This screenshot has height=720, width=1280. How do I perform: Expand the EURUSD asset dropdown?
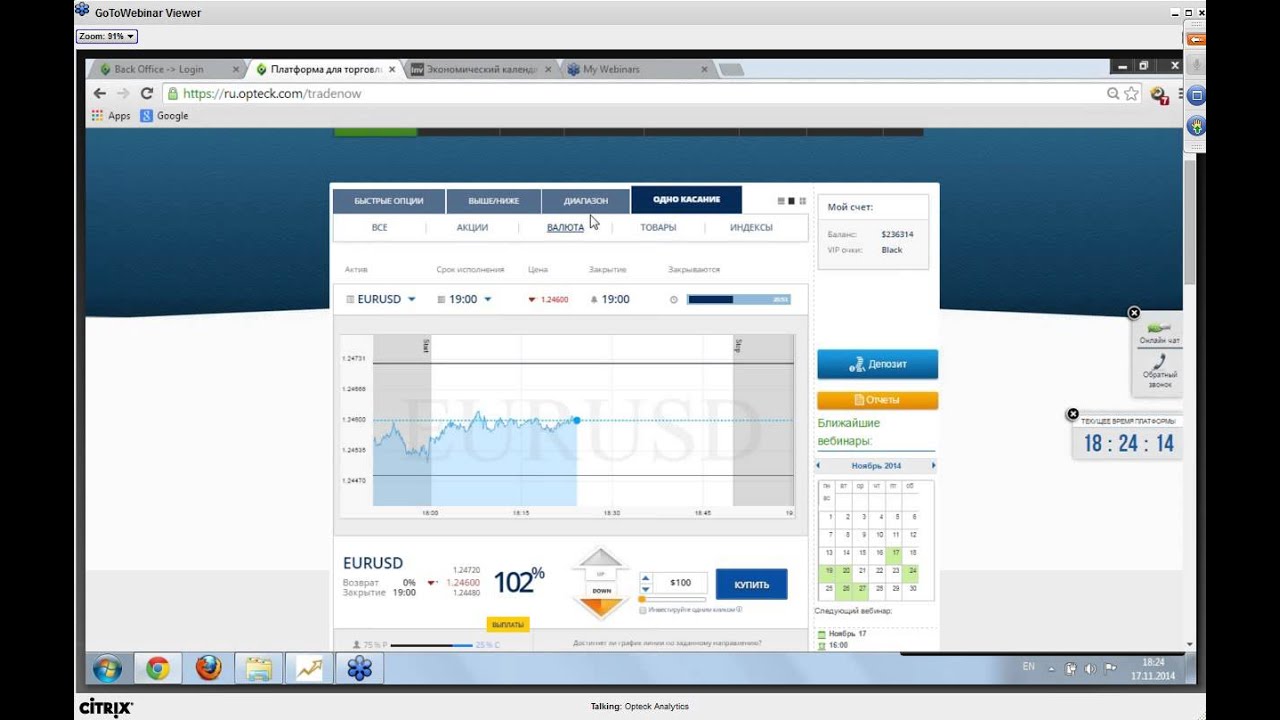pos(380,299)
